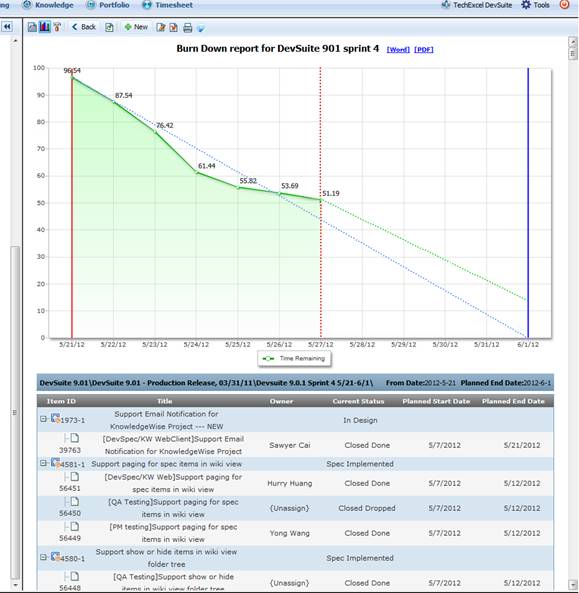This screenshot has height=593, width=579.
Task: Click the task document icon for 56450
Action: pyautogui.click(x=75, y=501)
